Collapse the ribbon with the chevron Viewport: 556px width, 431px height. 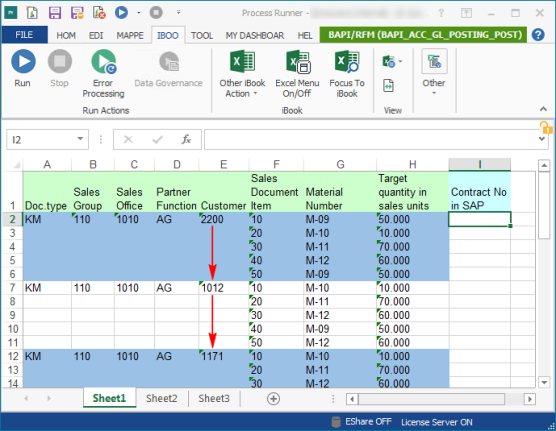(543, 109)
